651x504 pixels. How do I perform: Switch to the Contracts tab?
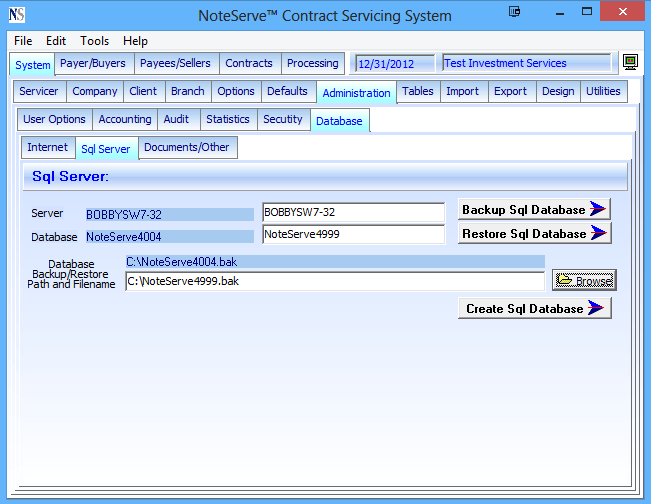(x=249, y=63)
